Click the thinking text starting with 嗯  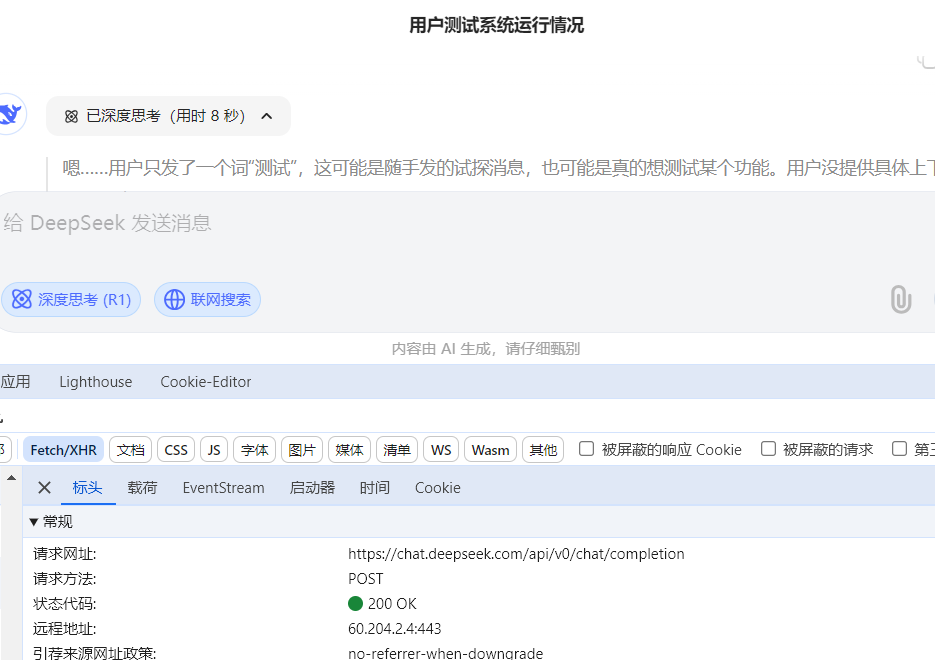(x=499, y=168)
